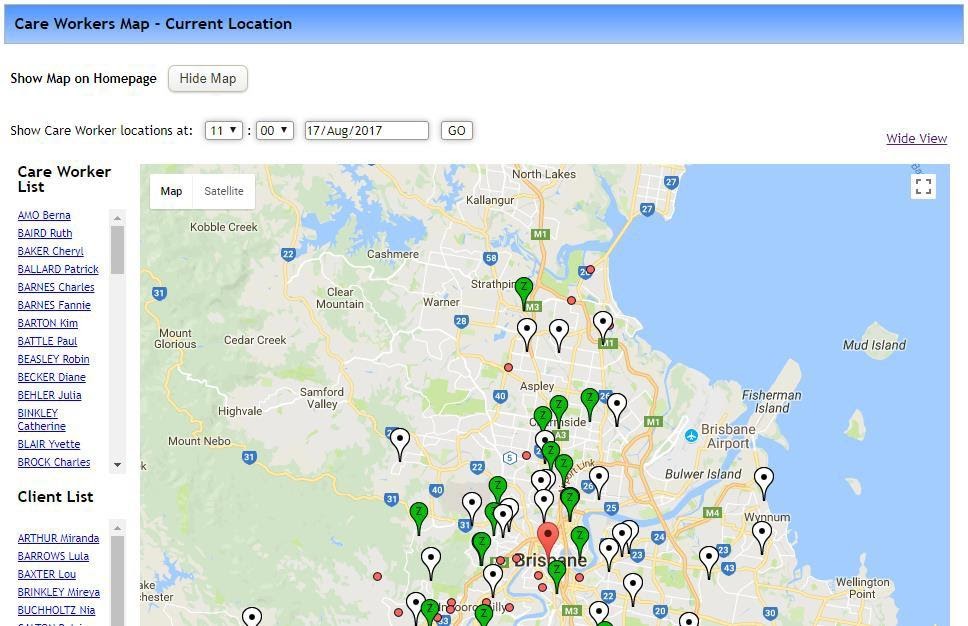Select care worker BARTON Kim
This screenshot has height=626, width=968.
click(48, 322)
